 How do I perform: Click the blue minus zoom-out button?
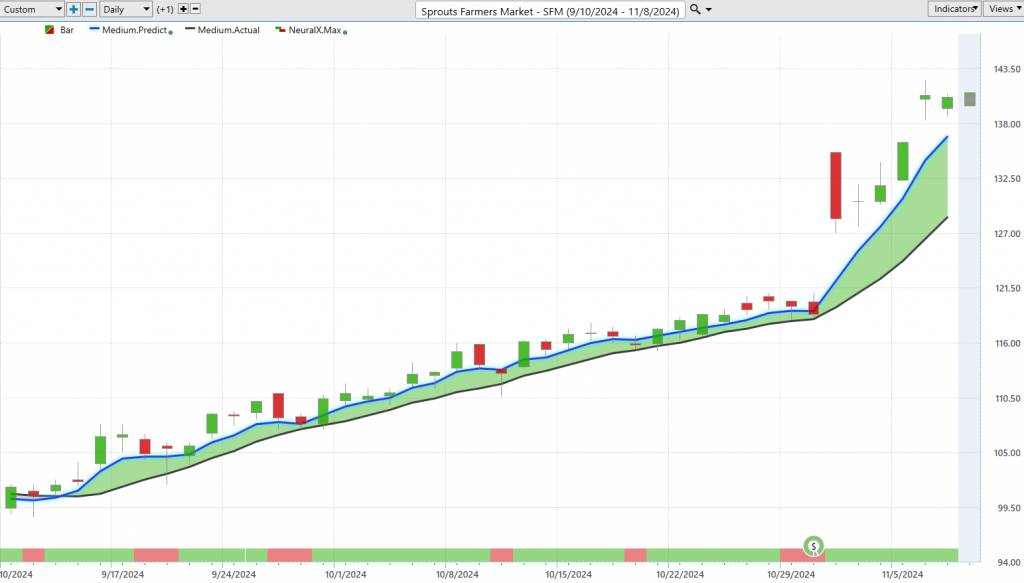[x=89, y=9]
